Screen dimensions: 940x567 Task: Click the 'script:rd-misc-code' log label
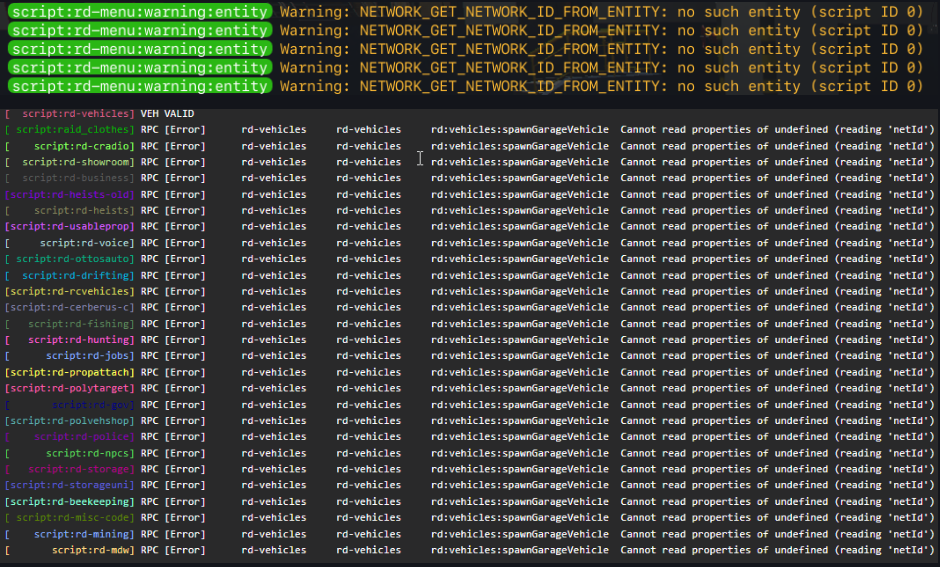tap(70, 518)
